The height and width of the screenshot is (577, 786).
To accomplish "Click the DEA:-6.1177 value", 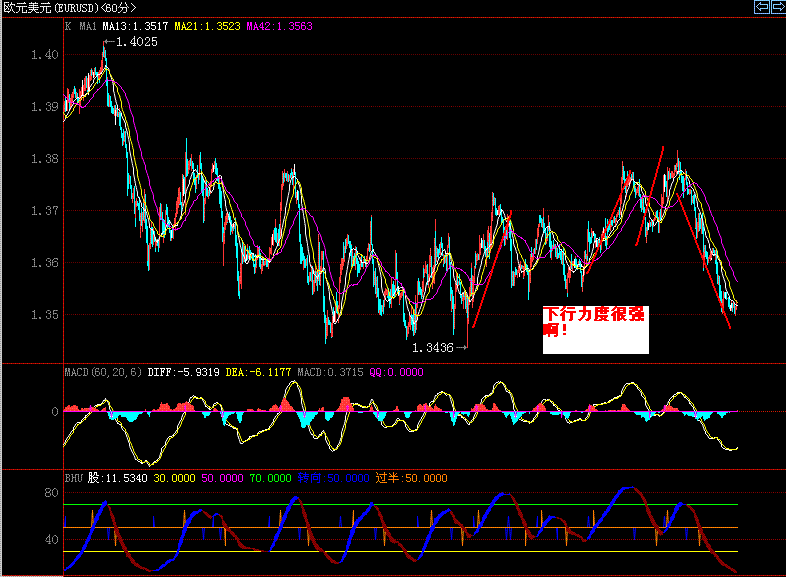I will 258,372.
